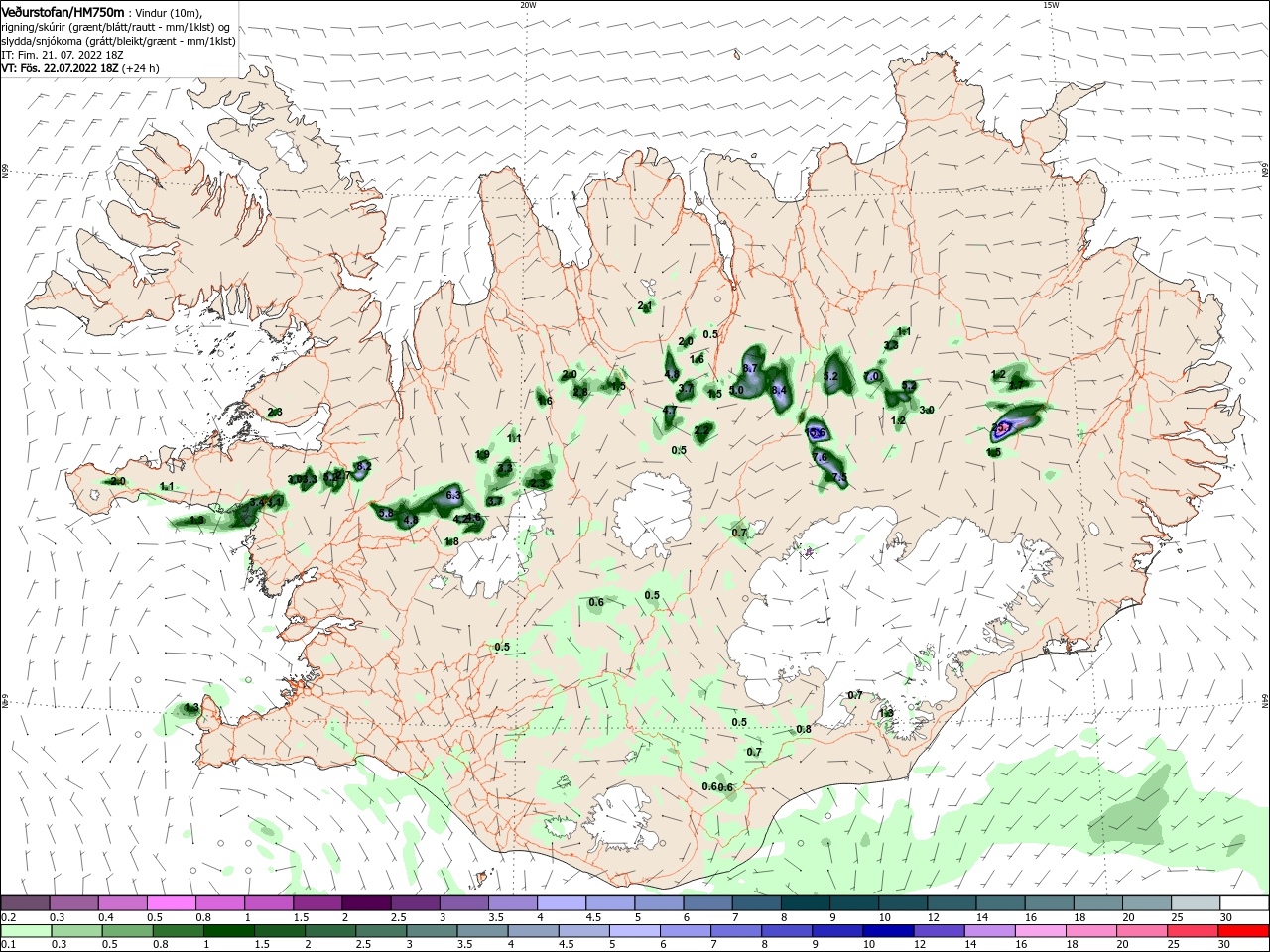The image size is (1270, 952).
Task: Click the 5.8 value in the western rain band
Action: point(387,514)
